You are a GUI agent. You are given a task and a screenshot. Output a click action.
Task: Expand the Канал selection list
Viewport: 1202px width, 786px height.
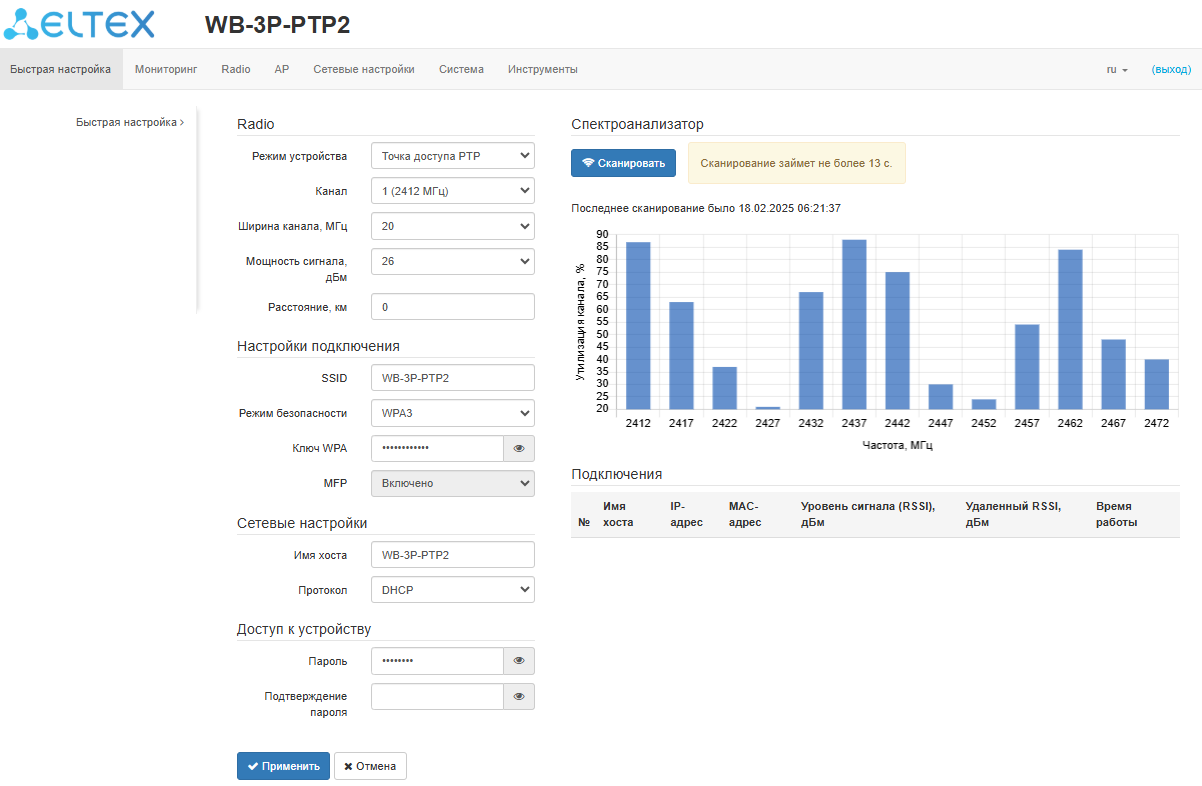(x=452, y=191)
